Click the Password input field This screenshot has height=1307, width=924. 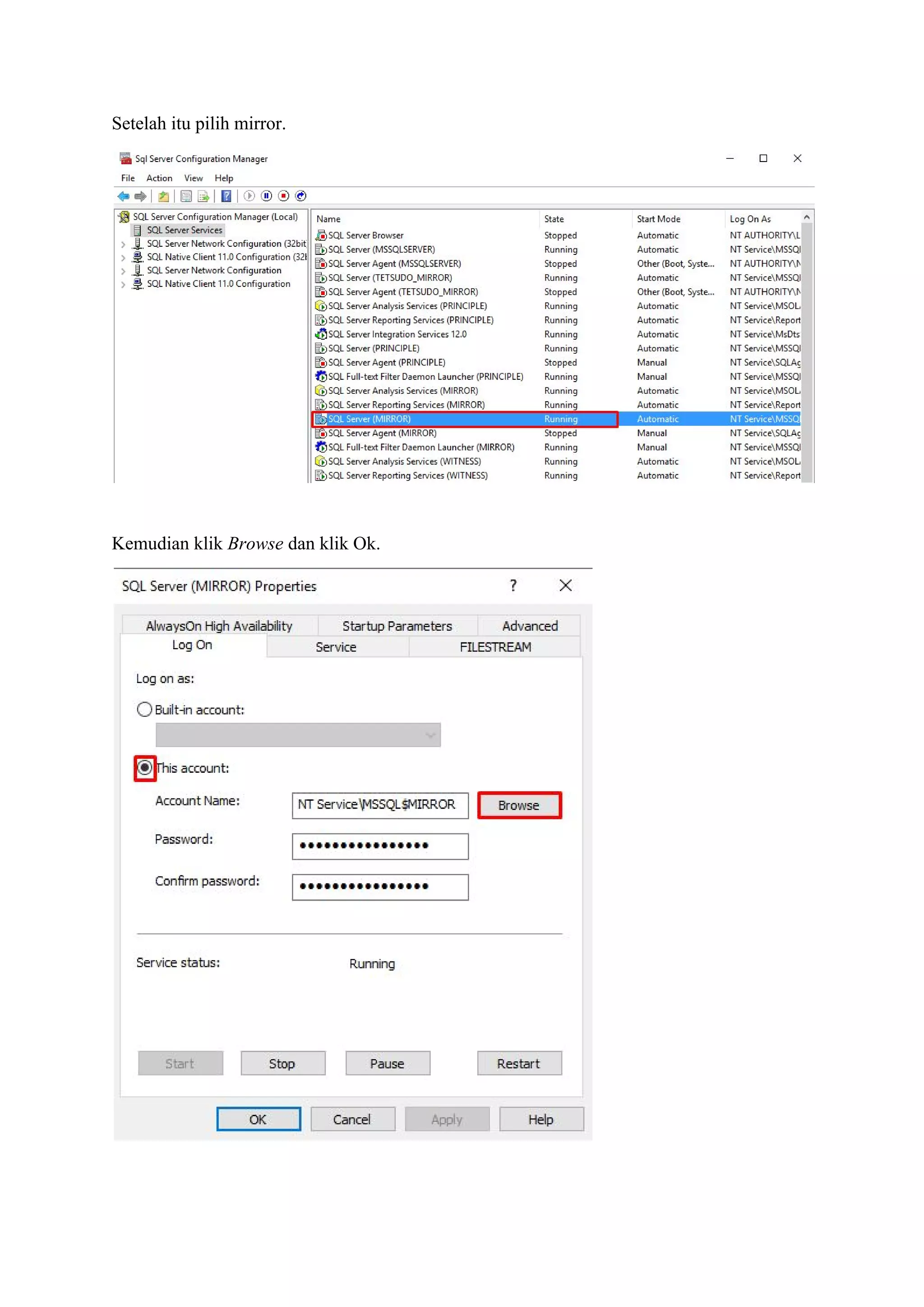point(380,846)
